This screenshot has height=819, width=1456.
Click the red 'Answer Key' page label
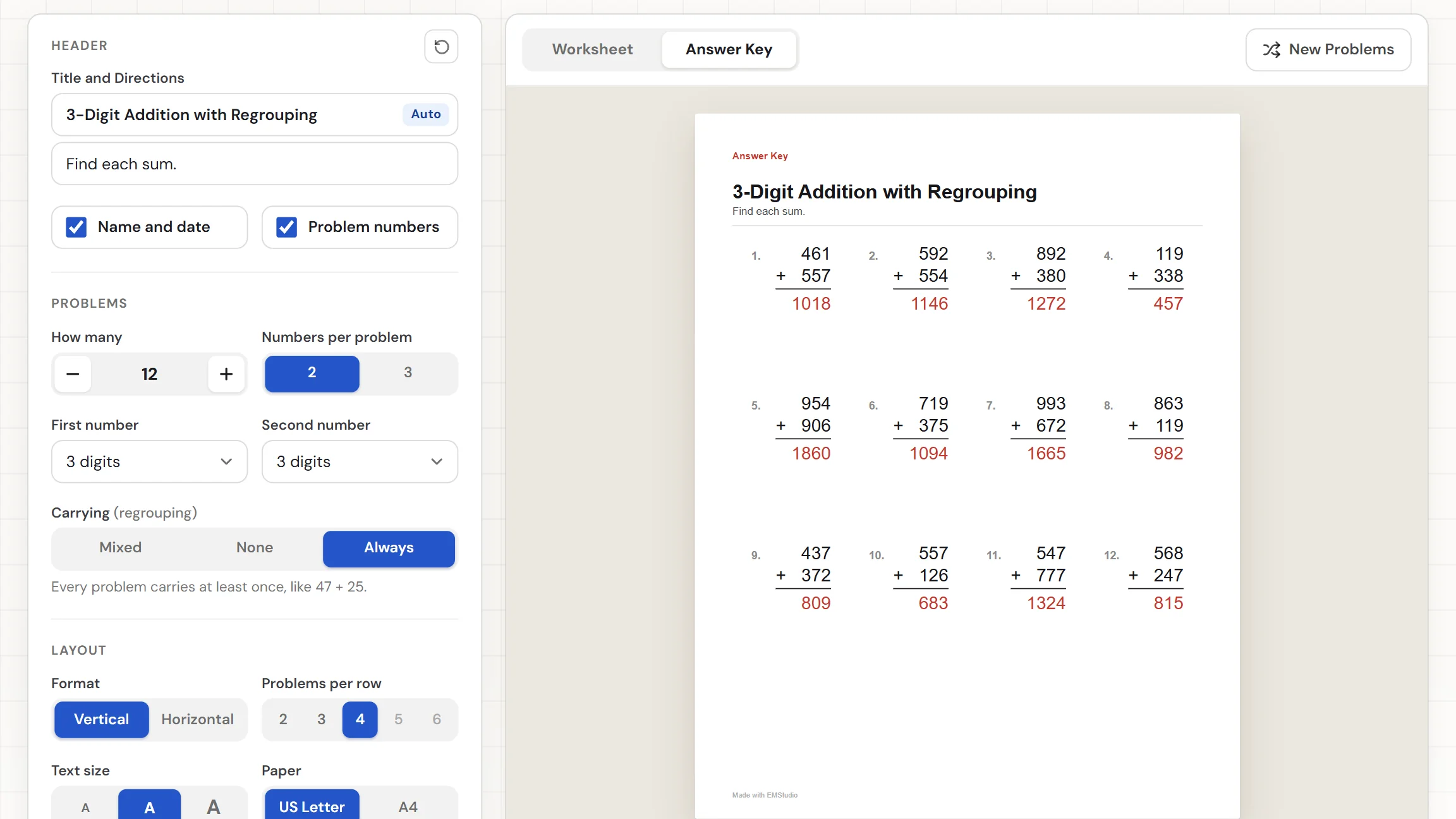click(x=760, y=156)
